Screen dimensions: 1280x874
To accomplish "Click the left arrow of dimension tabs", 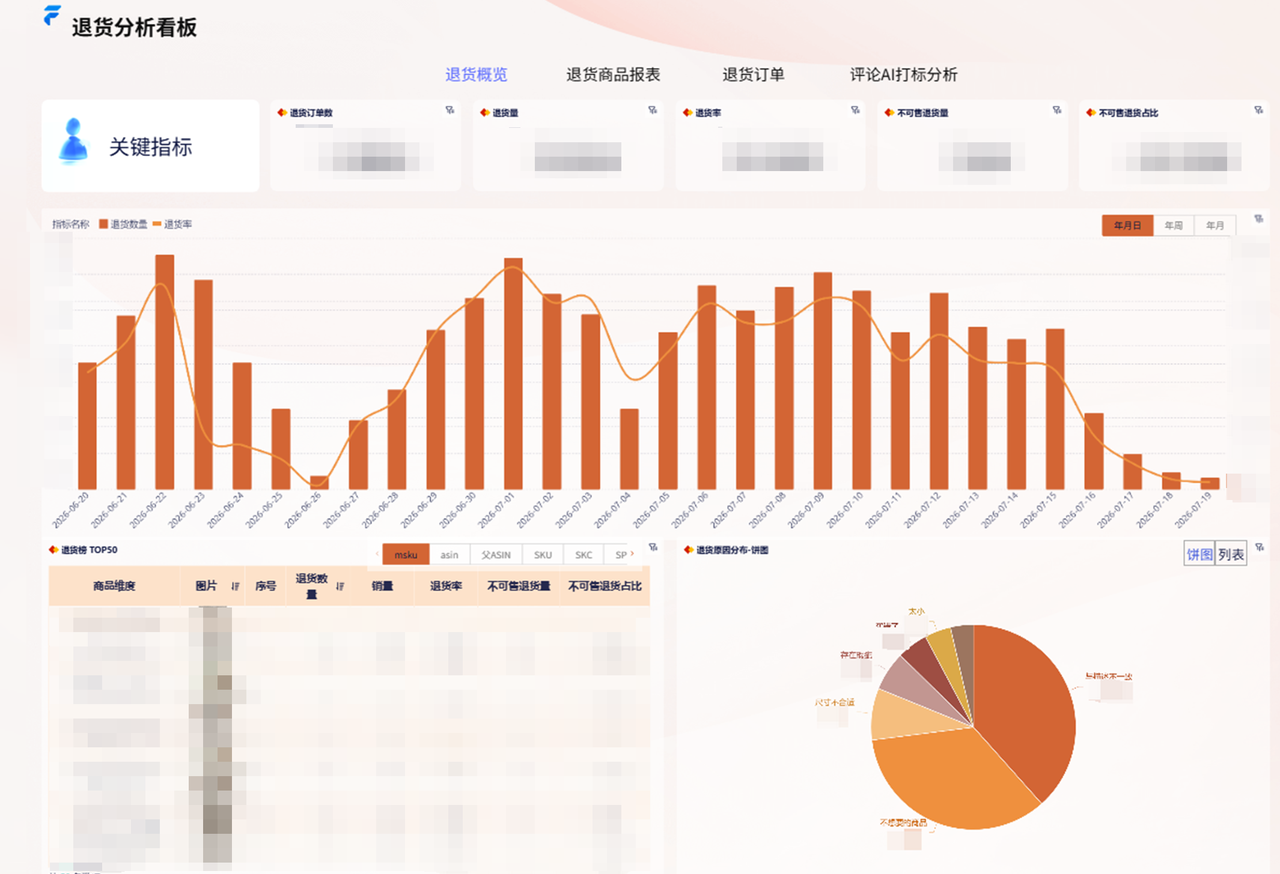I will pyautogui.click(x=377, y=554).
